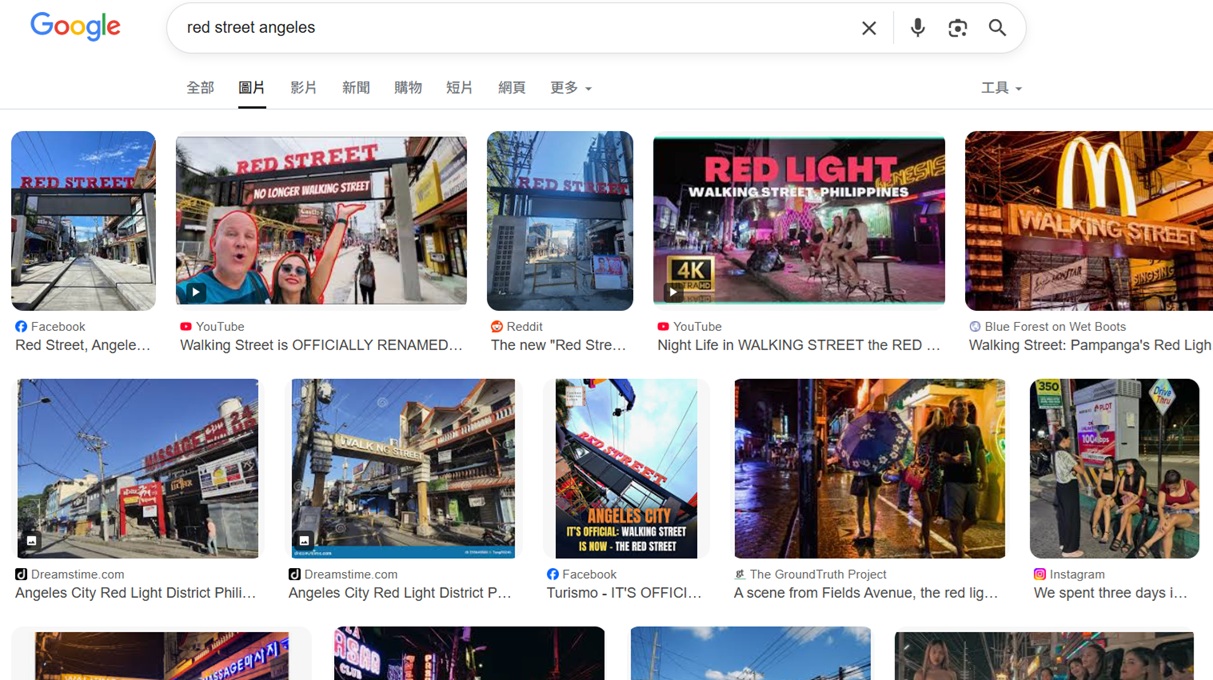Click the Blue Forest on Wet Boots icon
This screenshot has height=680, width=1213.
pos(975,327)
